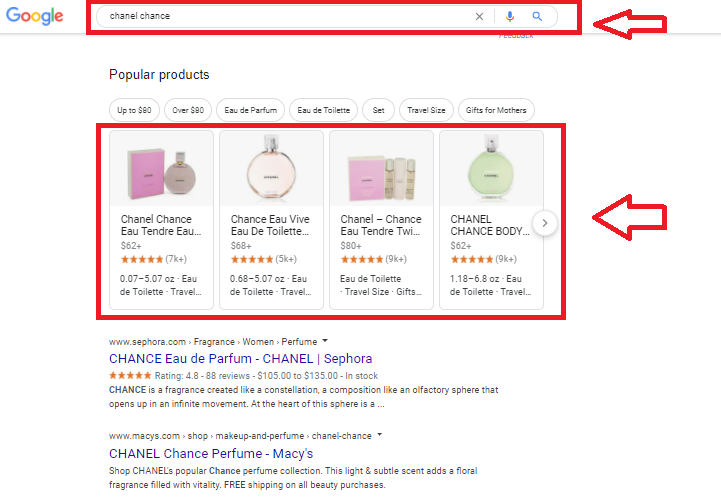721x498 pixels.
Task: Open Chance Eau Tendre Twist set image
Action: tap(381, 169)
